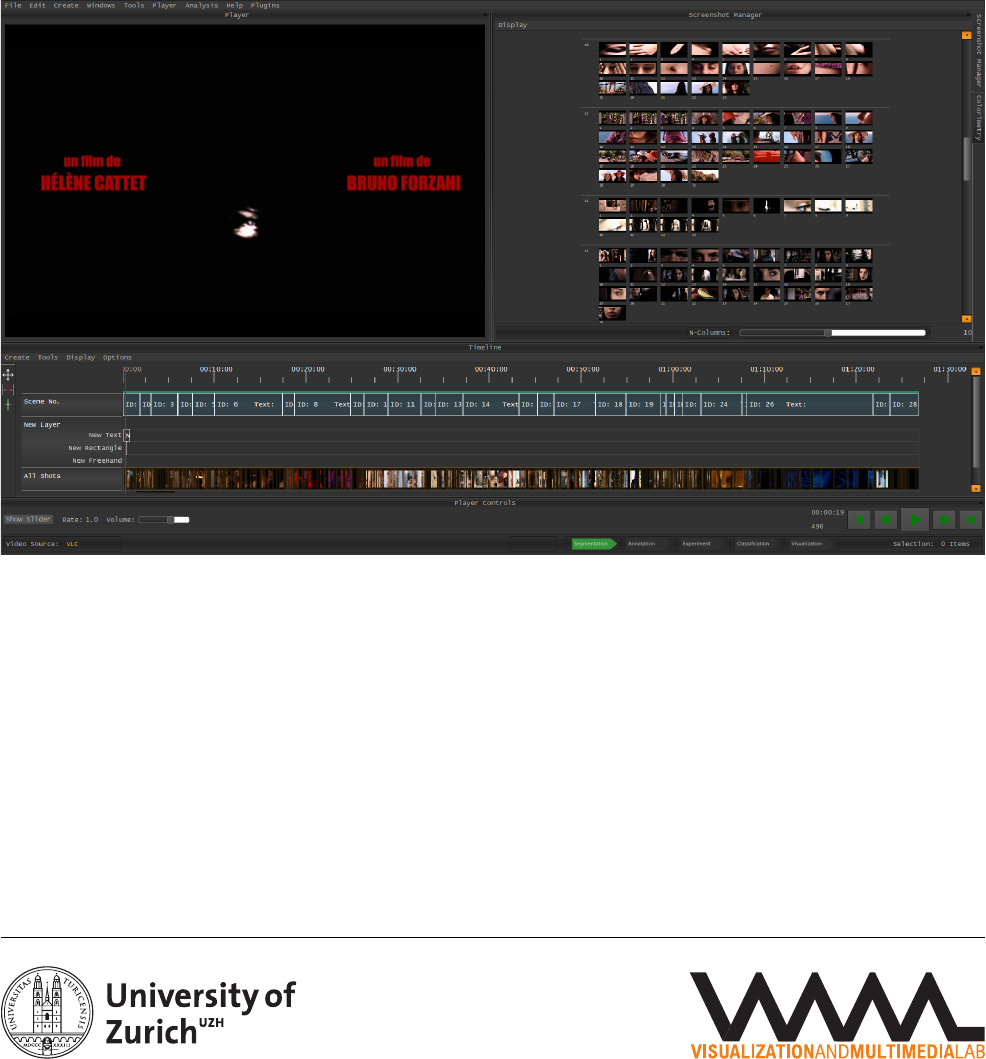The height and width of the screenshot is (1059, 986).
Task: Select segment ID: 18 in the timeline
Action: click(611, 405)
